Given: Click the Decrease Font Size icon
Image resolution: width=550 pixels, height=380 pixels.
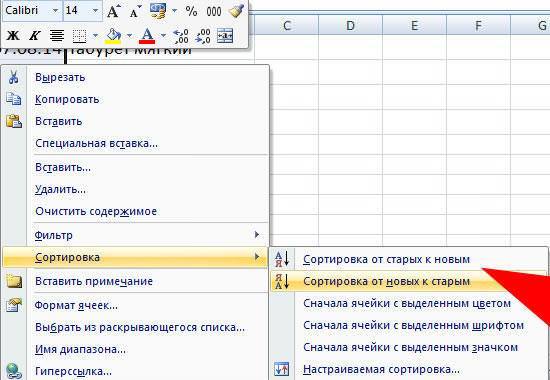Looking at the screenshot, I should [135, 12].
